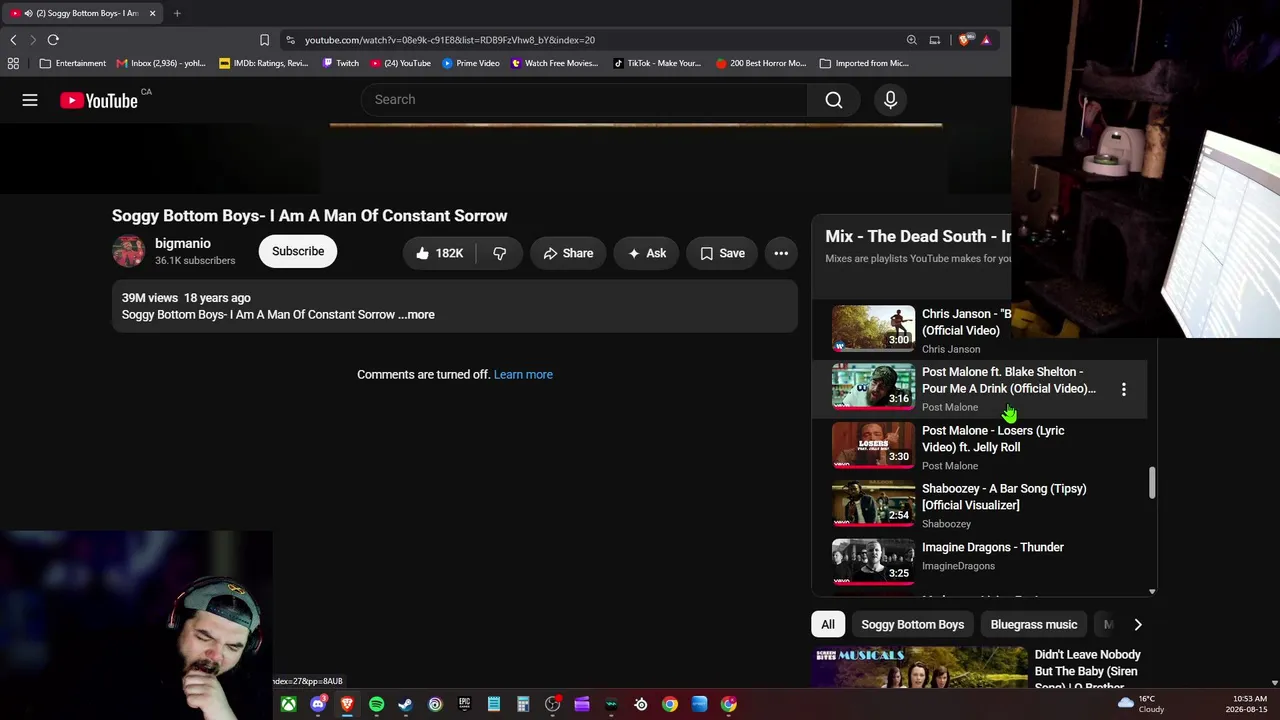Open more actions ellipsis beside Save
Screen dimensions: 1280x720
781,253
